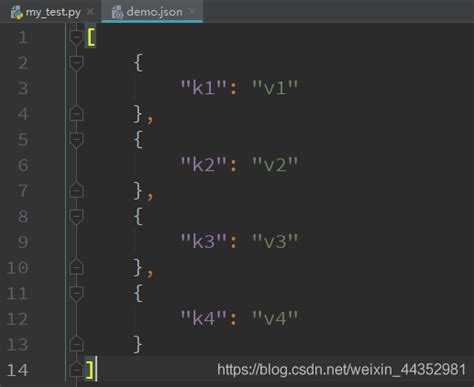
Task: Close the my_test.py tab
Action: pyautogui.click(x=90, y=12)
